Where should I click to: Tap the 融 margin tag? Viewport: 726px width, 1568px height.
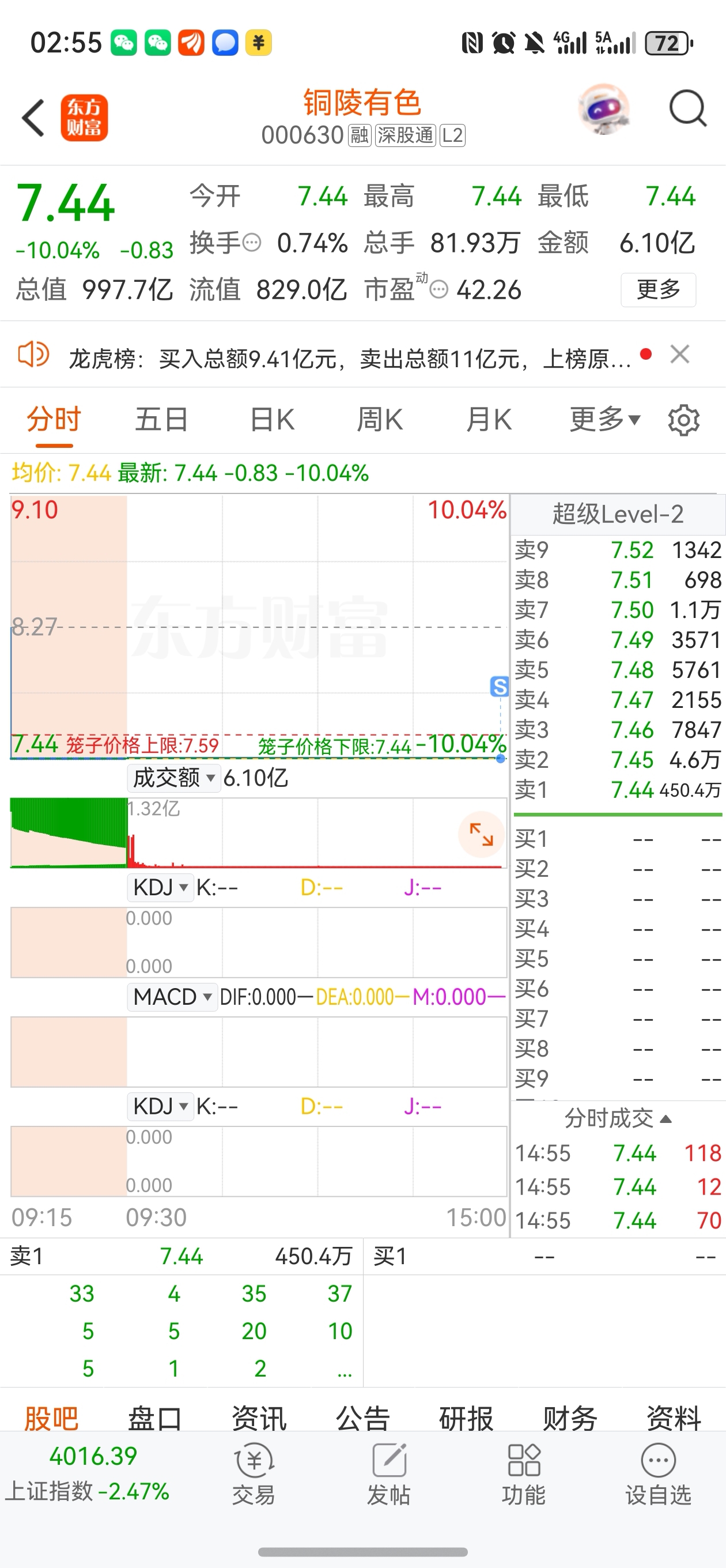click(x=359, y=135)
